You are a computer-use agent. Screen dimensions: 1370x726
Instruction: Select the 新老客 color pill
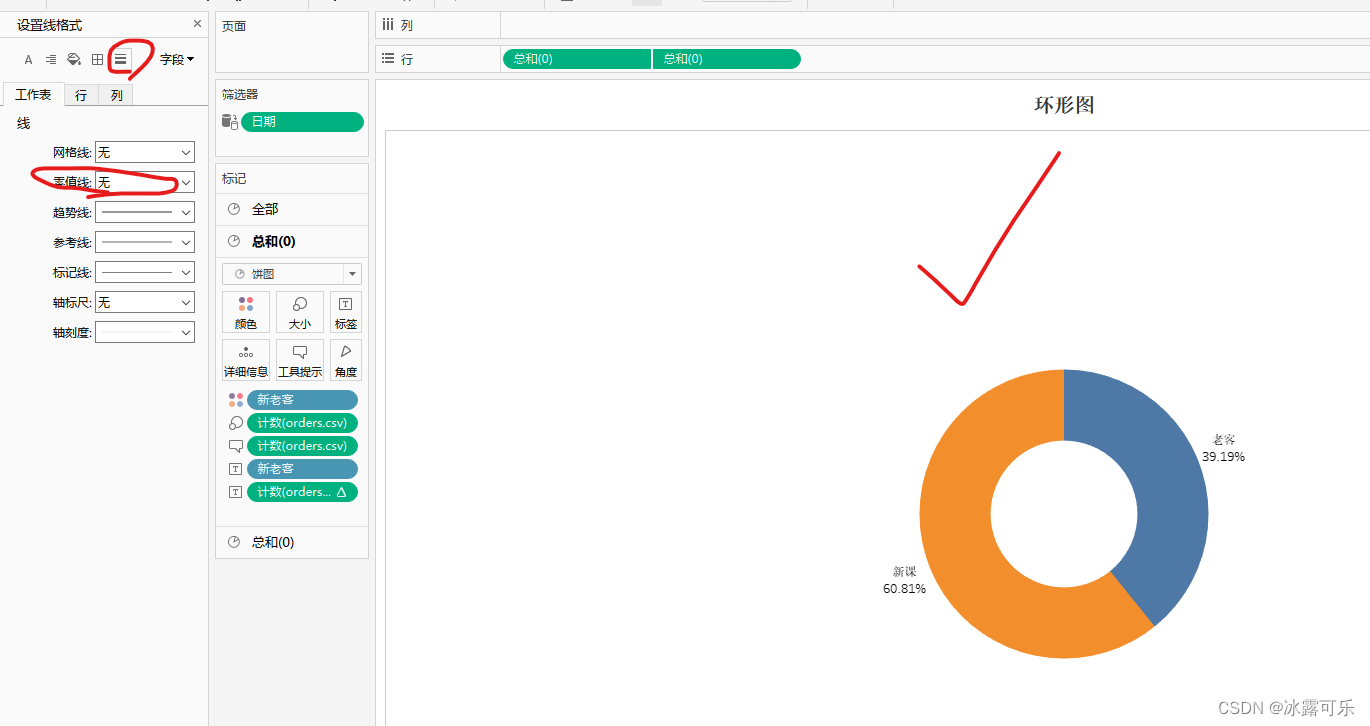click(302, 400)
